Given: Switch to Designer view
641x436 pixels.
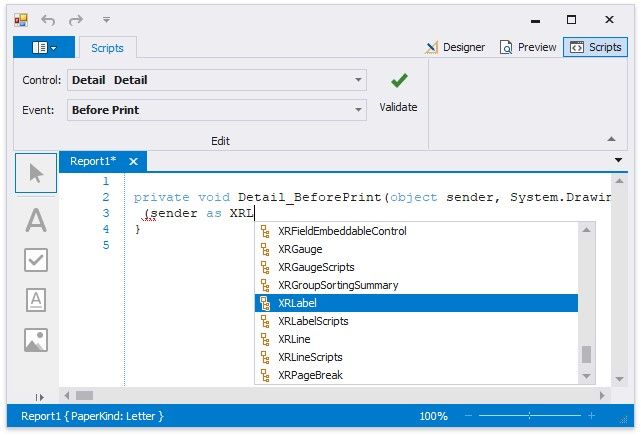Looking at the screenshot, I should [x=455, y=47].
